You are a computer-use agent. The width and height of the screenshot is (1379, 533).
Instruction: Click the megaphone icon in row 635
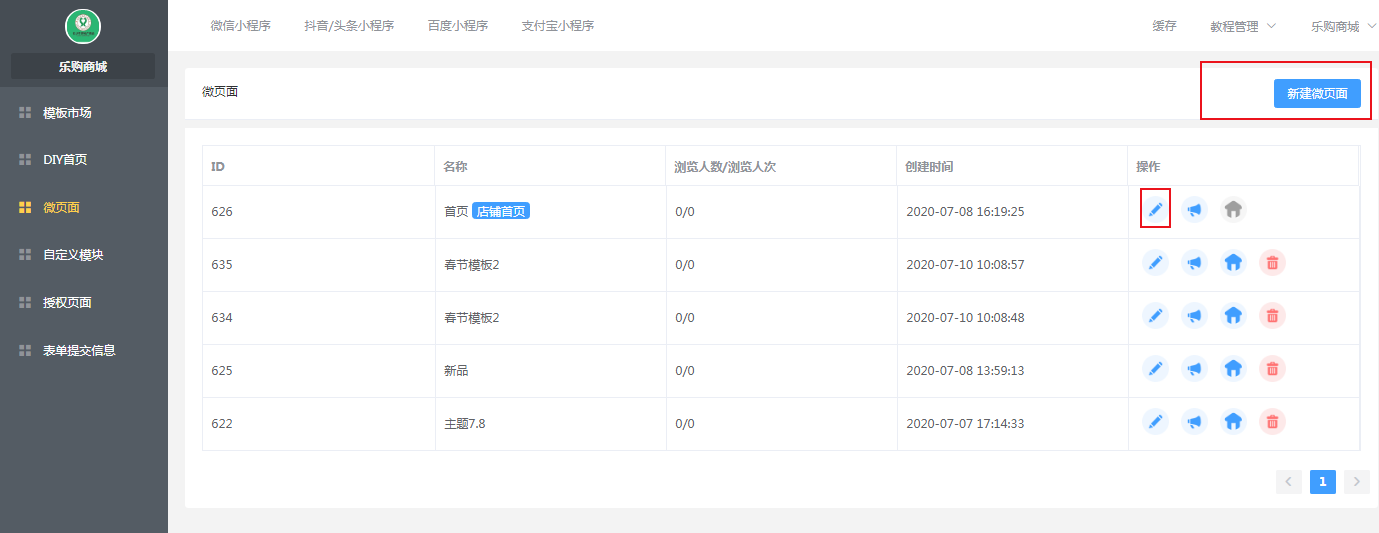click(x=1194, y=263)
